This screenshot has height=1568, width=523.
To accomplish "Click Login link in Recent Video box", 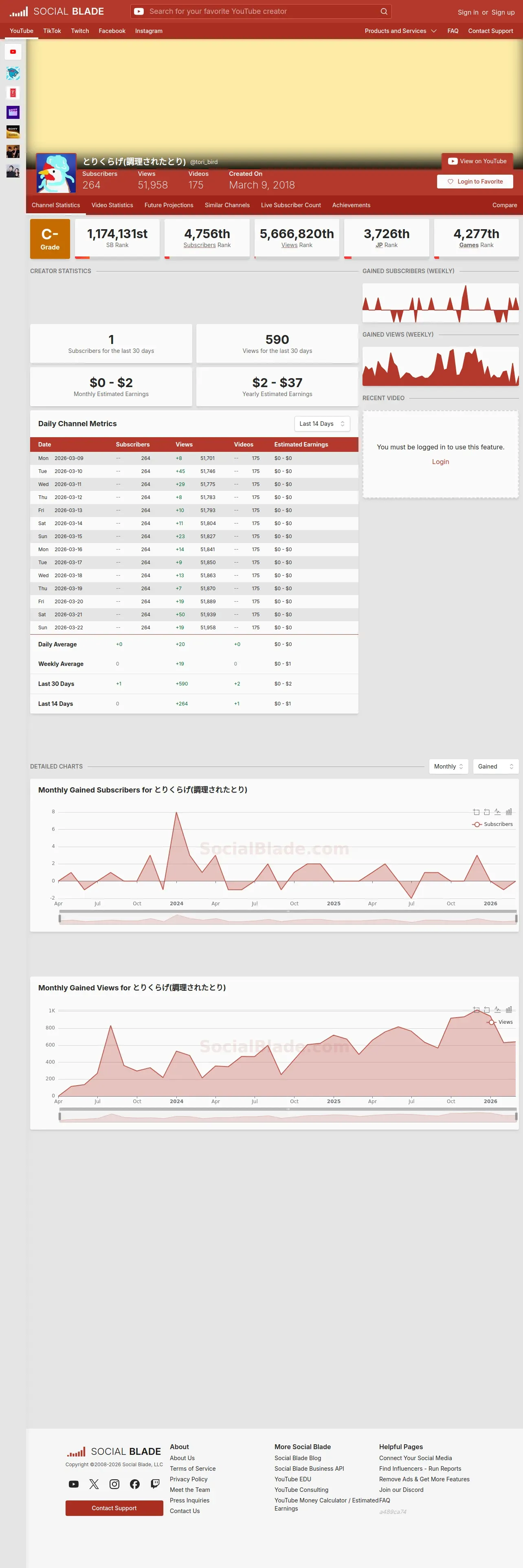I will coord(441,462).
